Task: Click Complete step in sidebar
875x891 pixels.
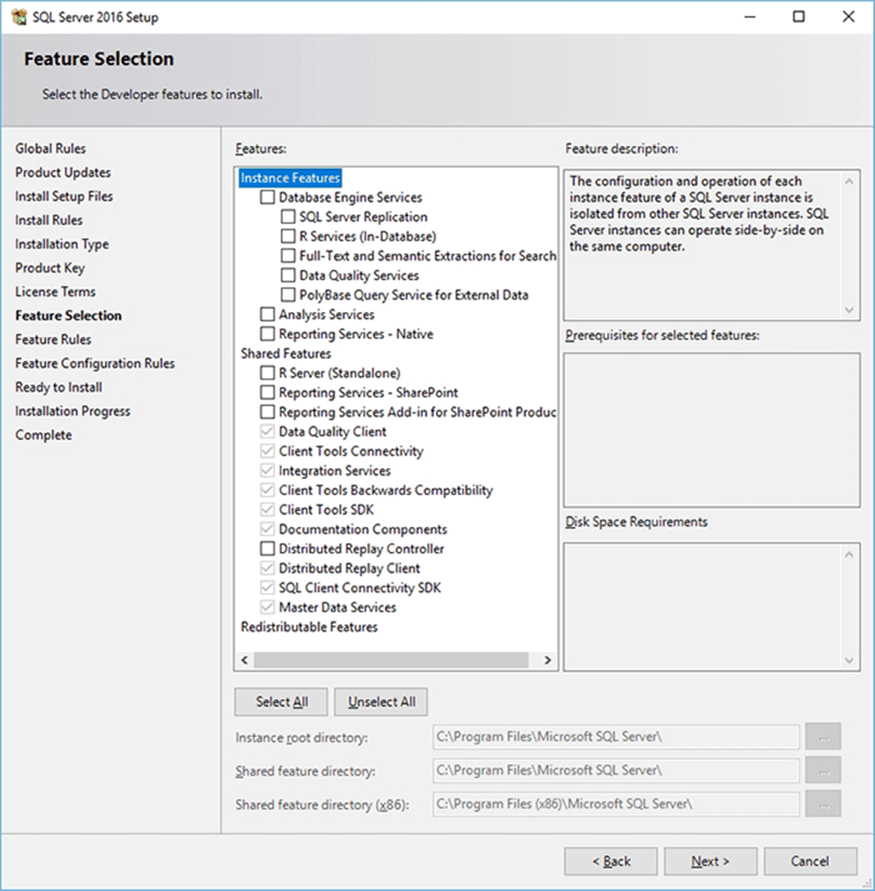Action: point(44,435)
